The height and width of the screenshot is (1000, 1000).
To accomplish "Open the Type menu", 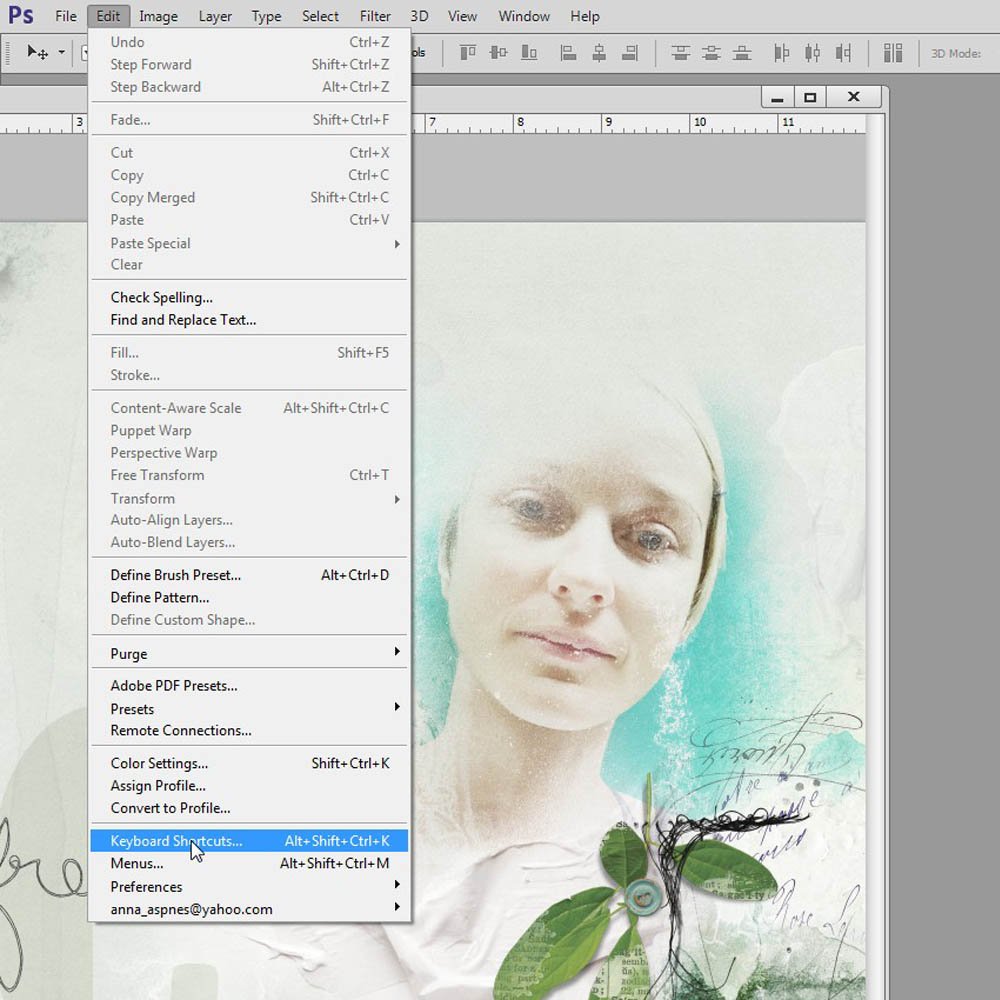I will (x=266, y=16).
